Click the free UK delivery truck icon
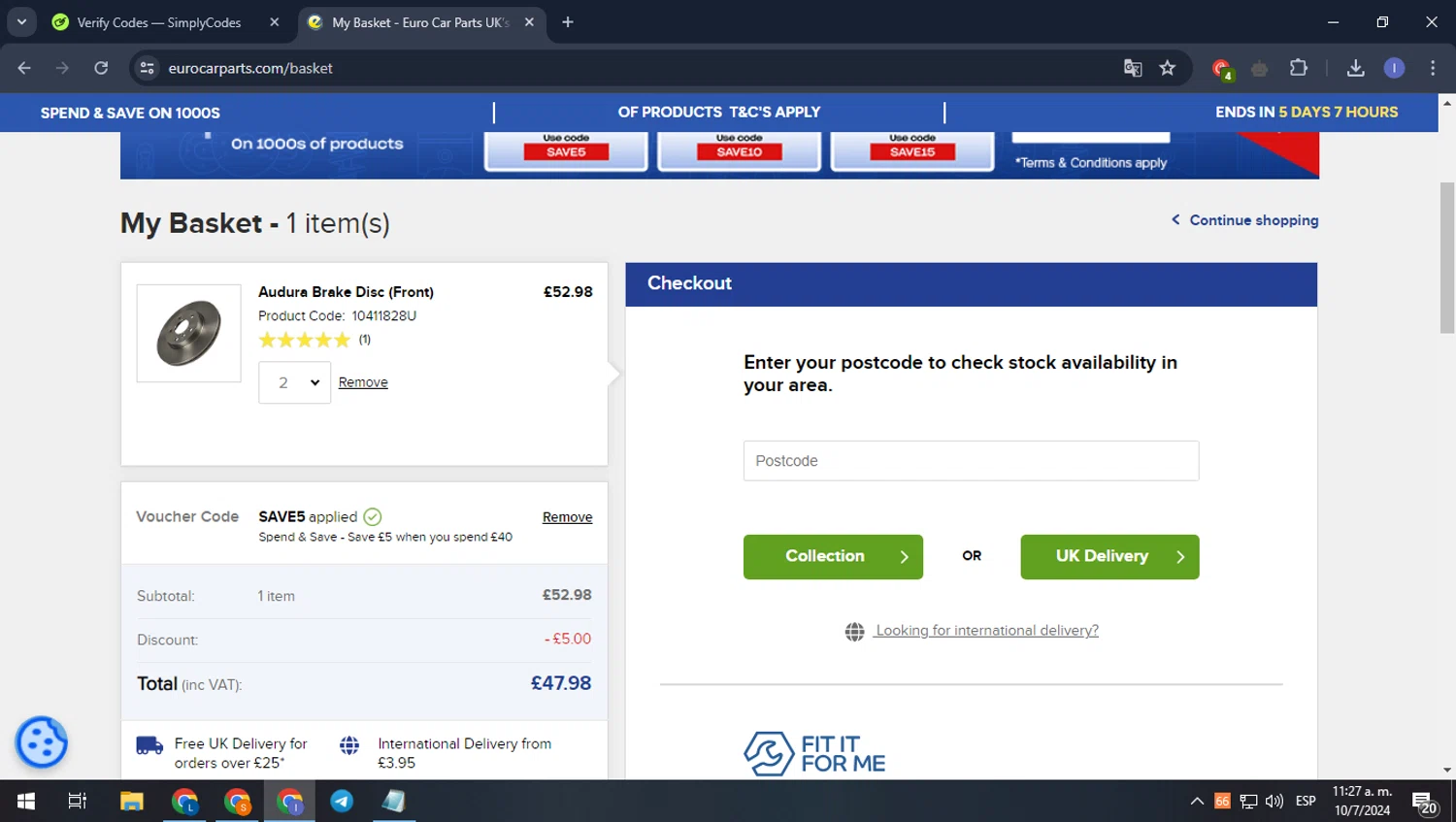1456x822 pixels. point(149,745)
